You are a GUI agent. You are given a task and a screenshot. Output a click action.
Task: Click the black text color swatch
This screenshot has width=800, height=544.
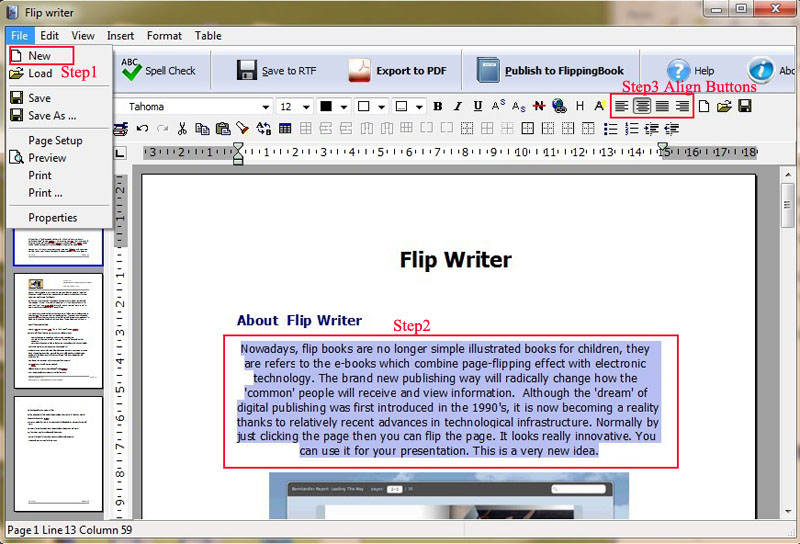click(x=326, y=107)
